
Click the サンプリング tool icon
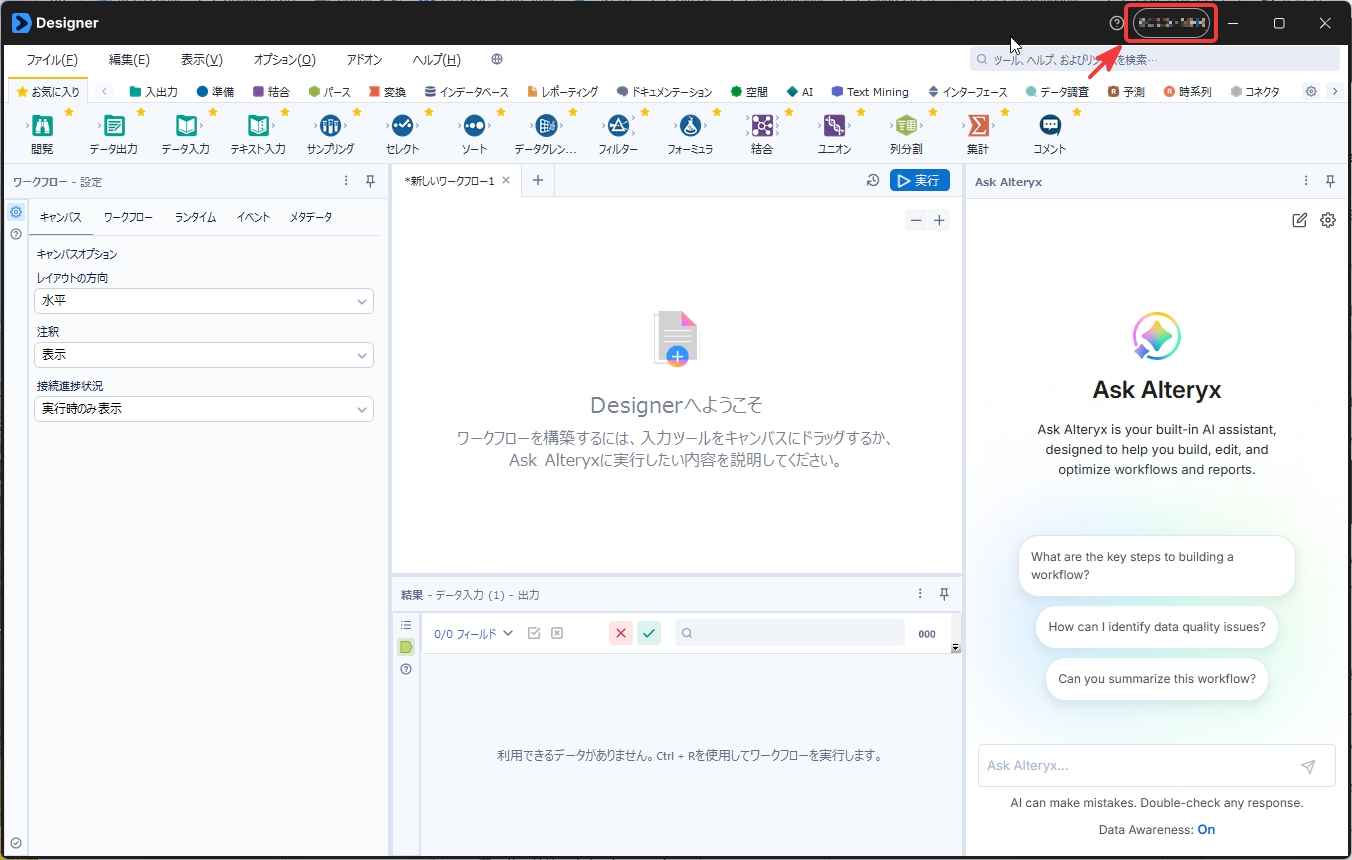tap(330, 126)
